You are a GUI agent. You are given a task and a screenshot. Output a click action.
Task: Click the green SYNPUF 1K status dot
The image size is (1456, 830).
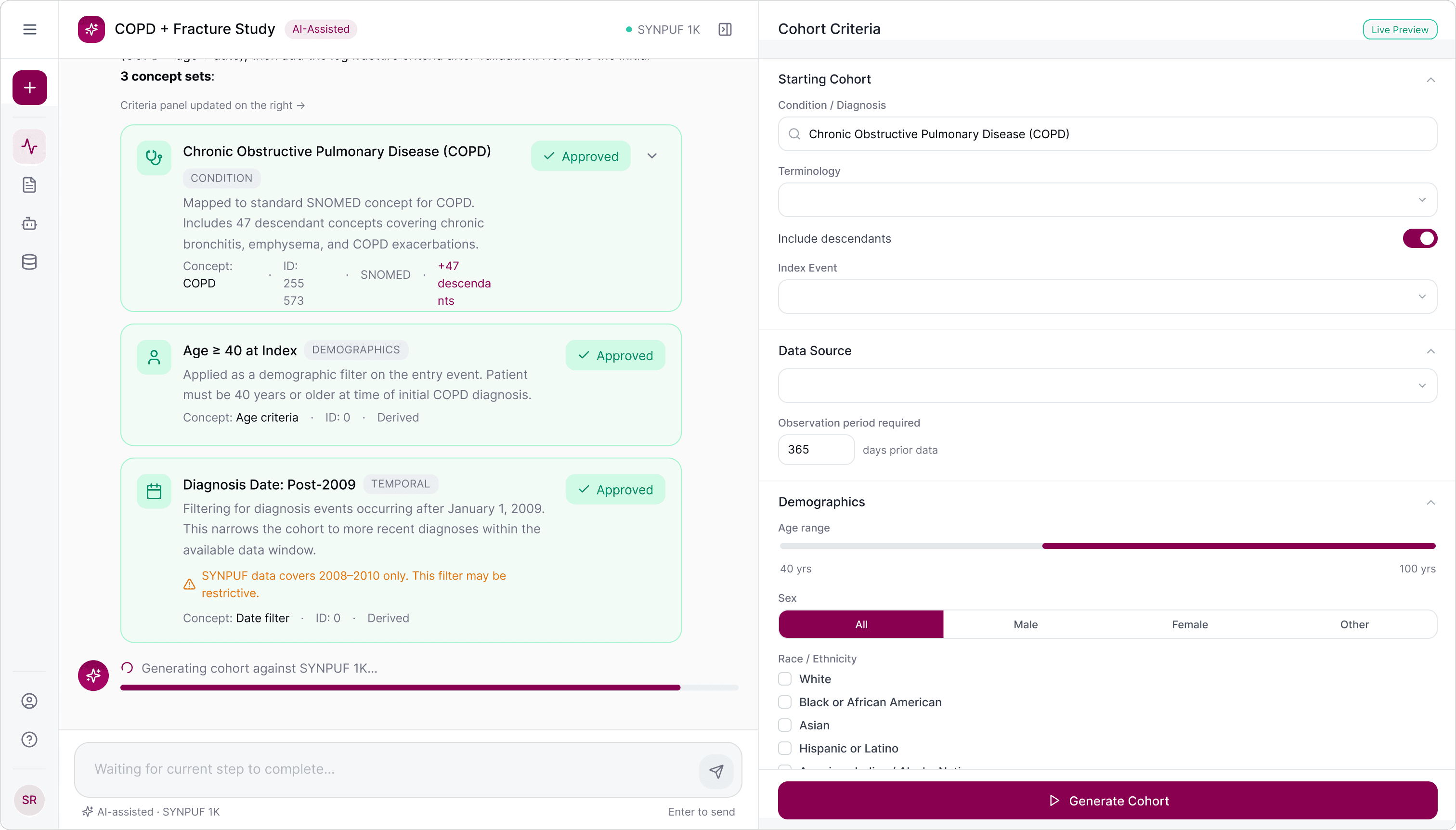coord(629,30)
